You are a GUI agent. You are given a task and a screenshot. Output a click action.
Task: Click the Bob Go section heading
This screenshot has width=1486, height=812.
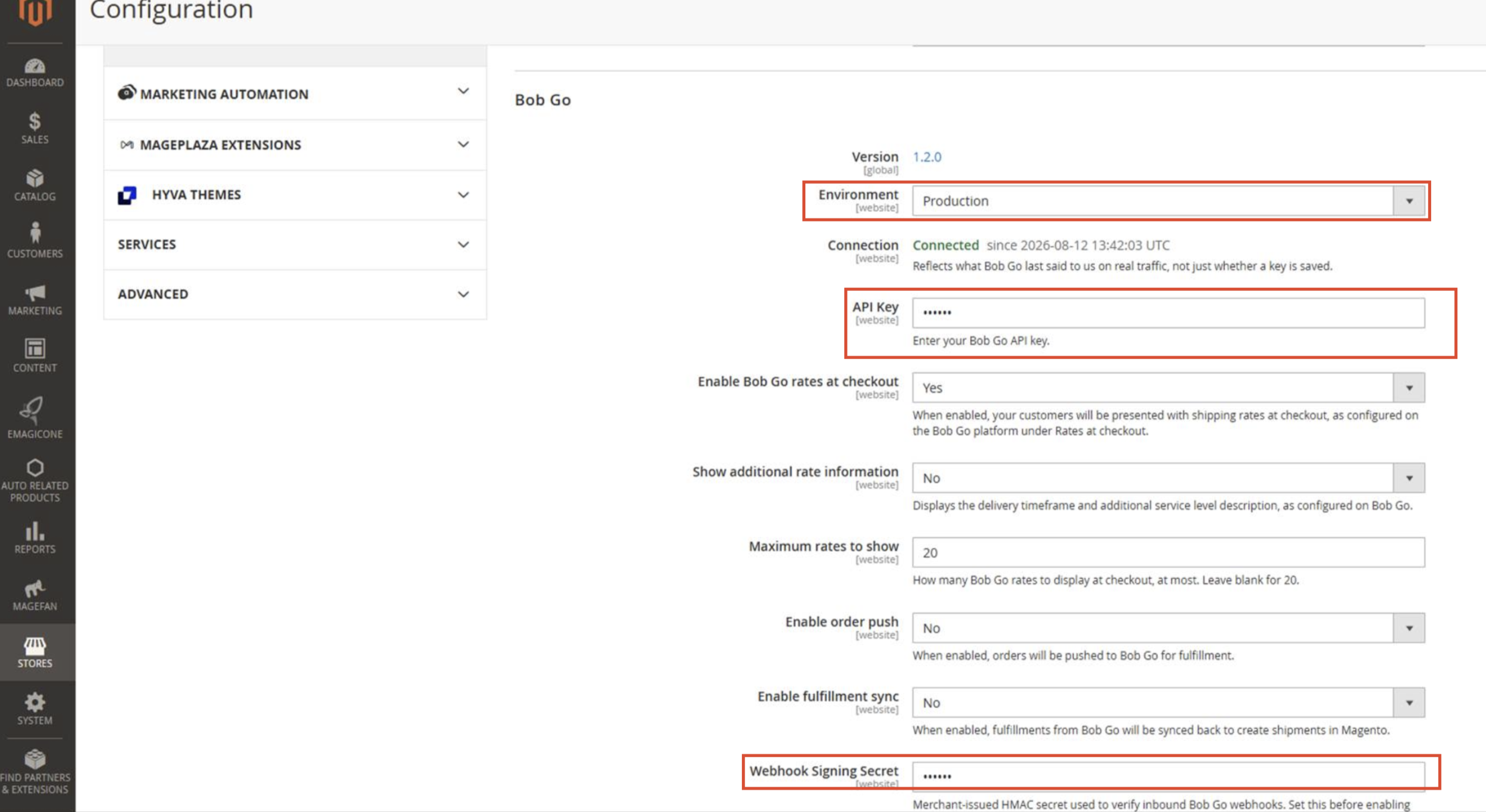coord(543,100)
